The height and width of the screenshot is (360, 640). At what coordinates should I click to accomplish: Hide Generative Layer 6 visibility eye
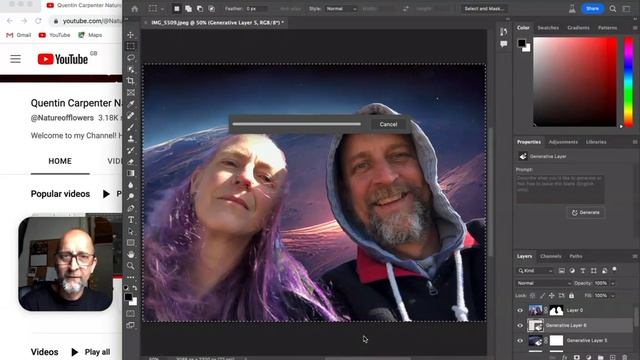pyautogui.click(x=520, y=326)
